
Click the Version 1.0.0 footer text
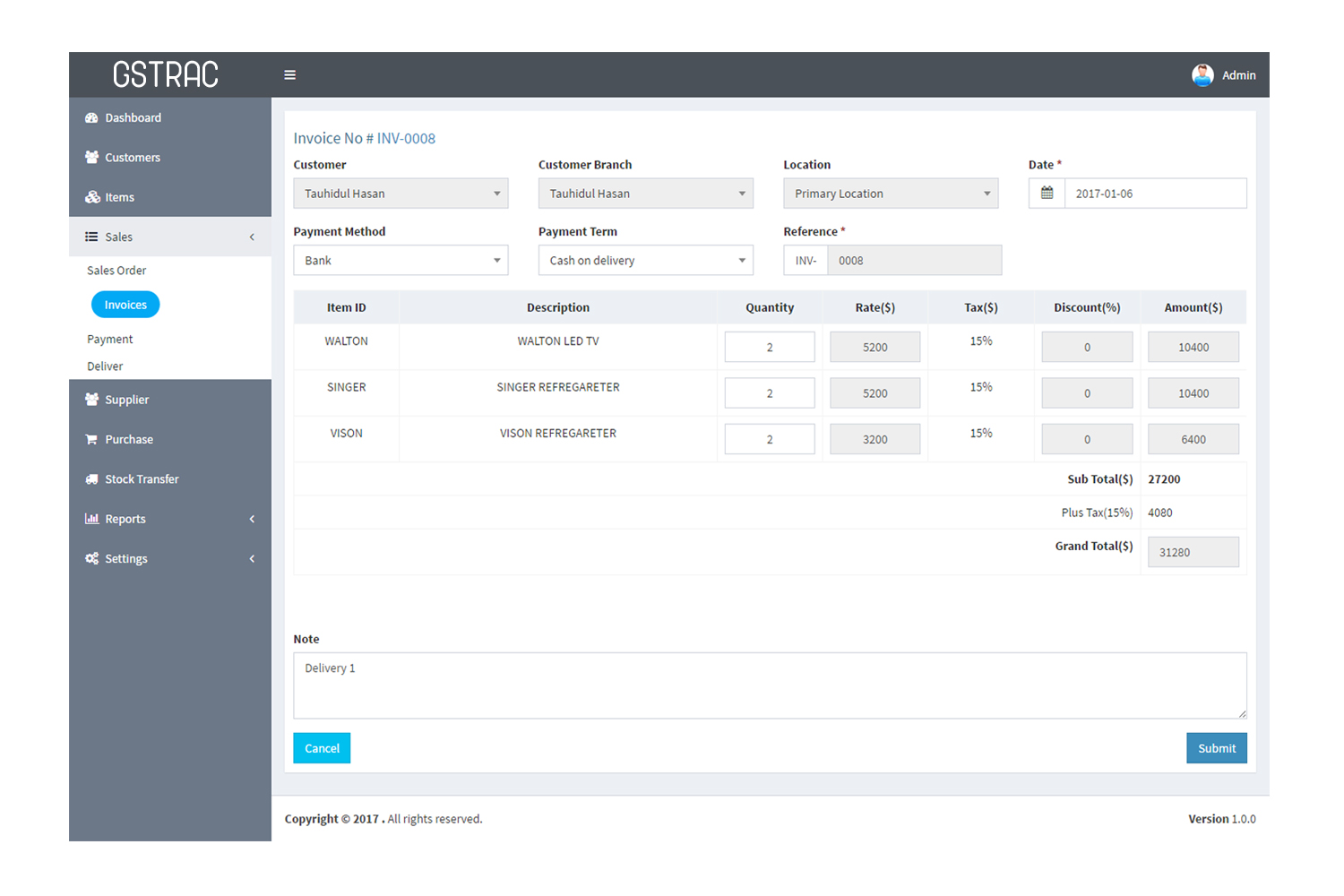pos(1222,819)
